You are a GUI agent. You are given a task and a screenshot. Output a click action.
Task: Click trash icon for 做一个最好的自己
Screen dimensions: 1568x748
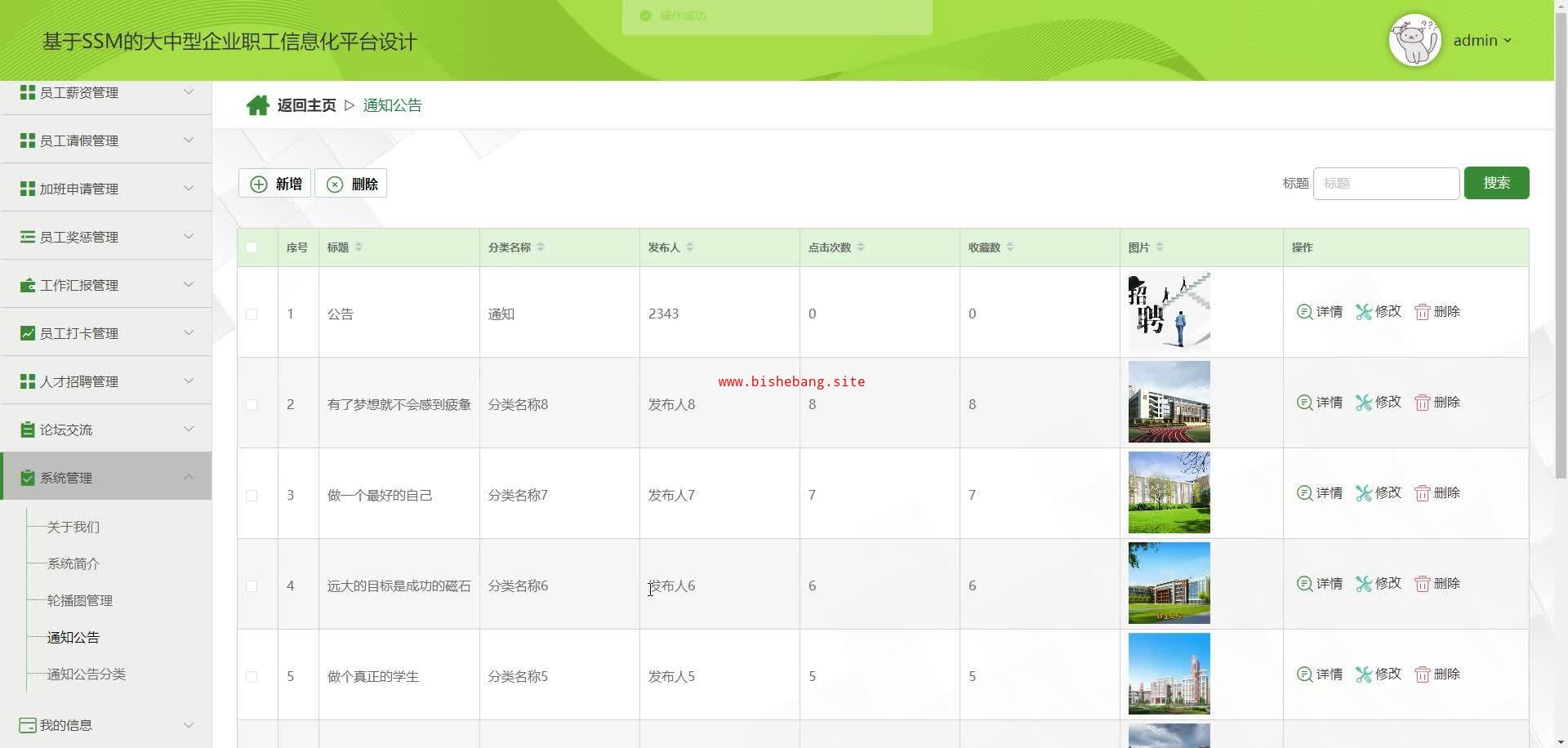pyautogui.click(x=1422, y=493)
